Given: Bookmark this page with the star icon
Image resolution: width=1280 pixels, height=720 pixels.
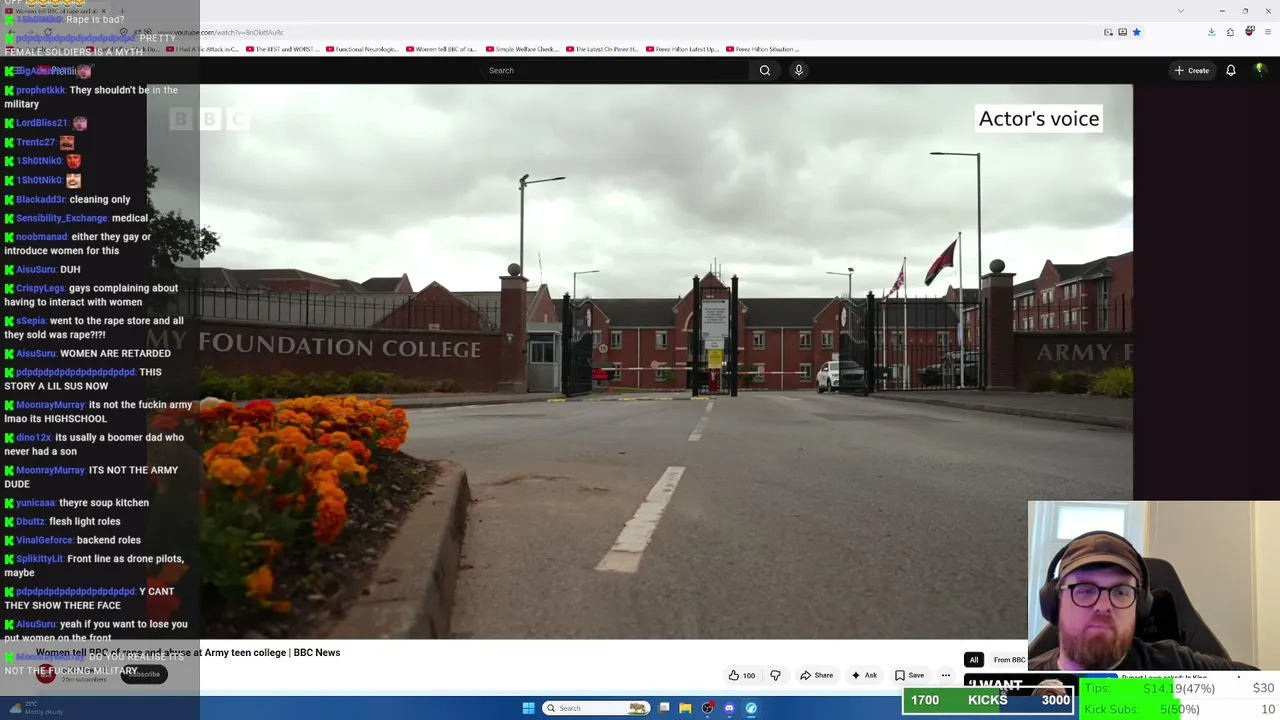Looking at the screenshot, I should coord(1136,32).
